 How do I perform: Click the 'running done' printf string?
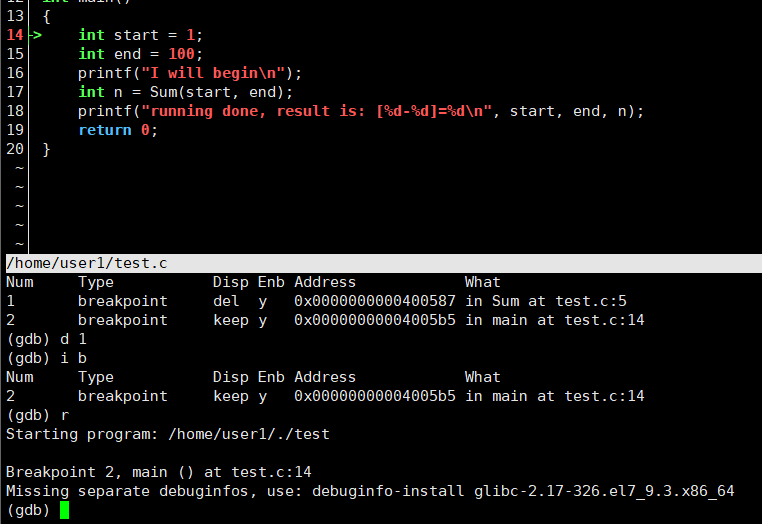[x=316, y=111]
